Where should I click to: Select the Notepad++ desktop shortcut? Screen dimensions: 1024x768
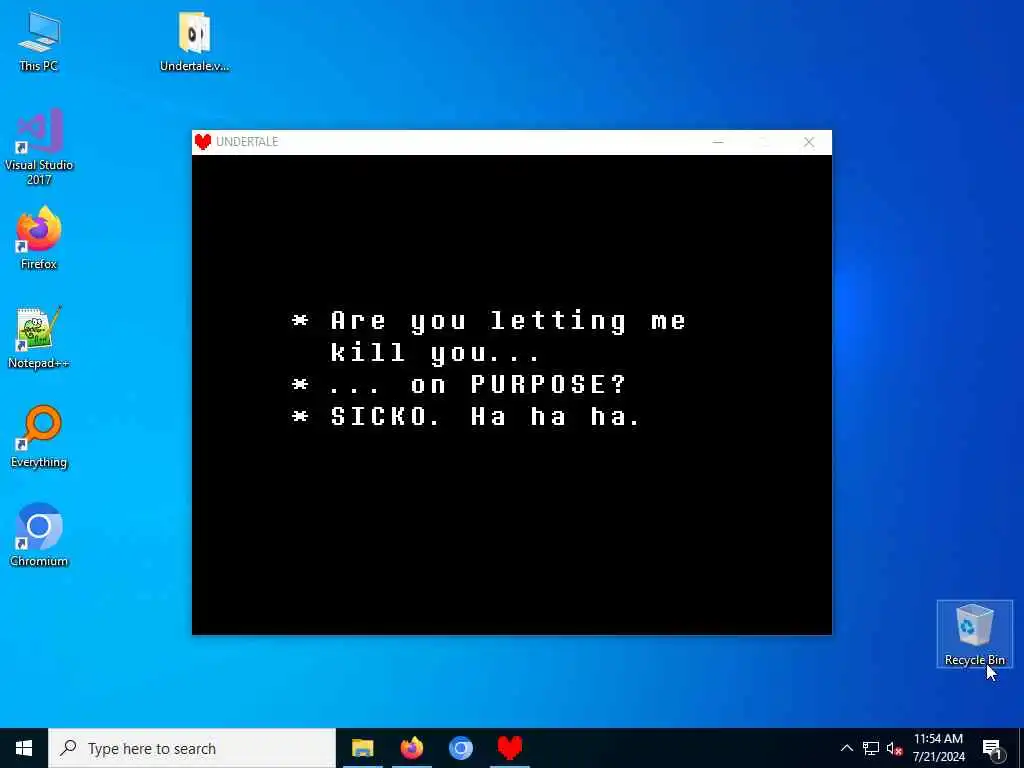(x=39, y=337)
